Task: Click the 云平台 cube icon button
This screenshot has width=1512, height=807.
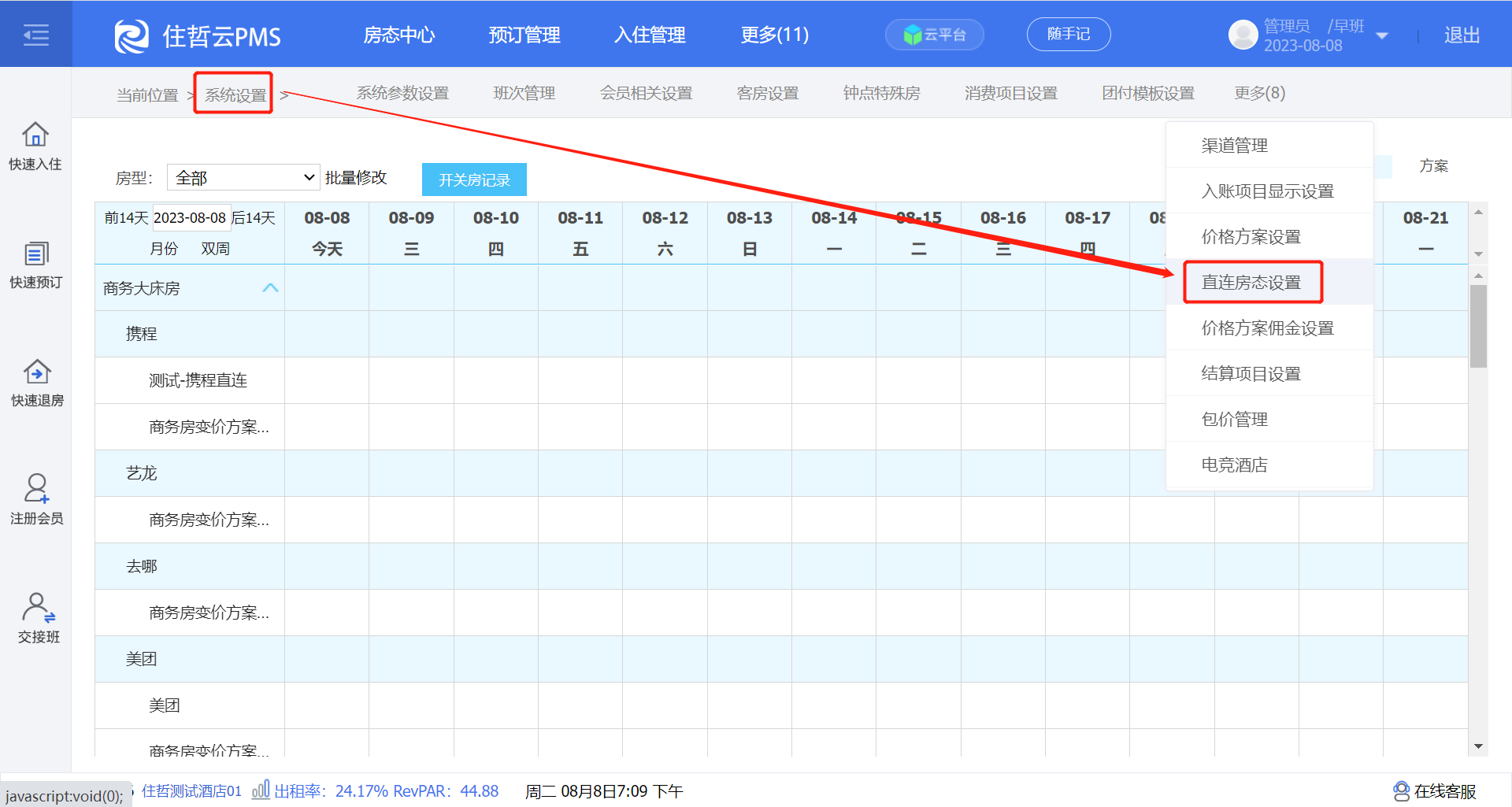Action: pos(935,35)
